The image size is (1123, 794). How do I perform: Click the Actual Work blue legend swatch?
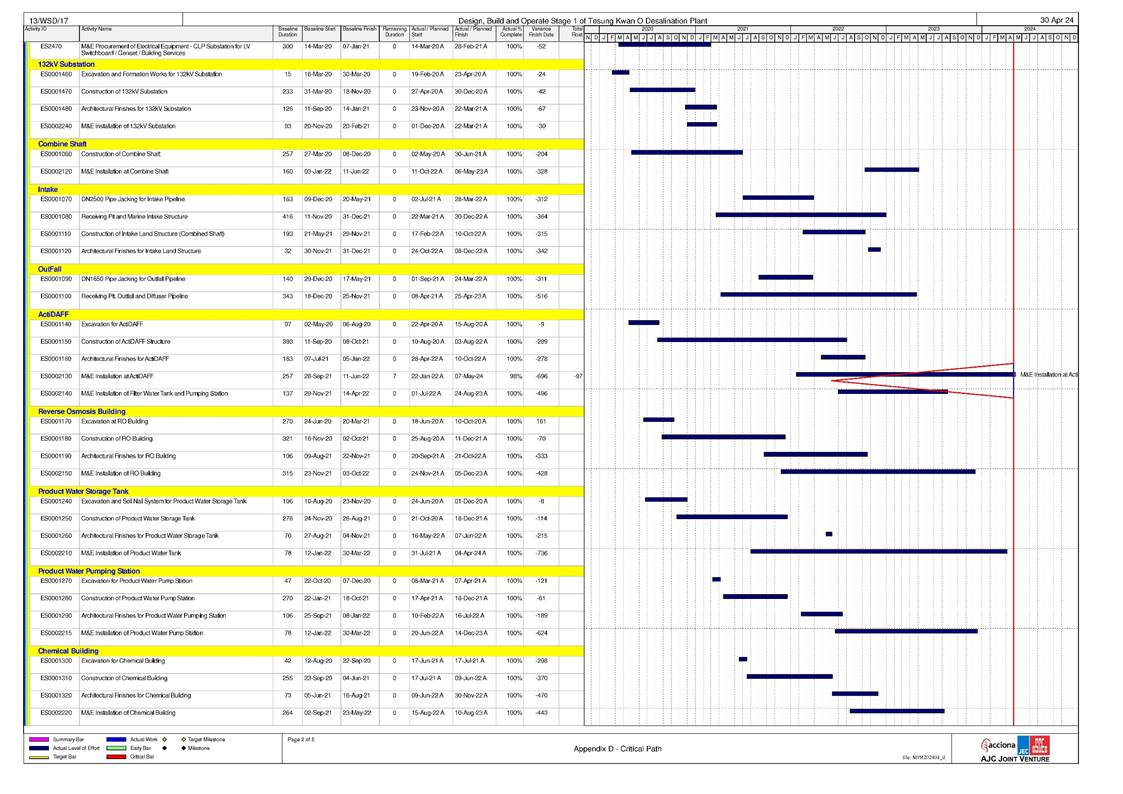coord(114,740)
